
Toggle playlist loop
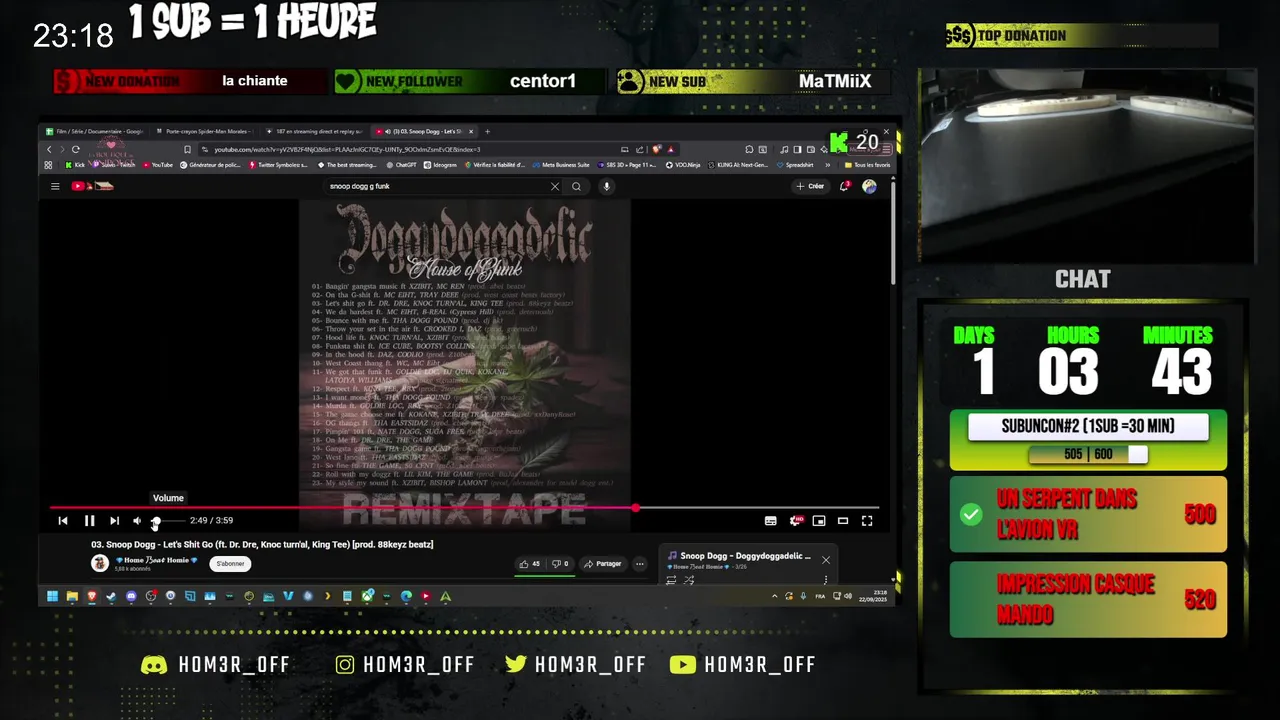[671, 580]
